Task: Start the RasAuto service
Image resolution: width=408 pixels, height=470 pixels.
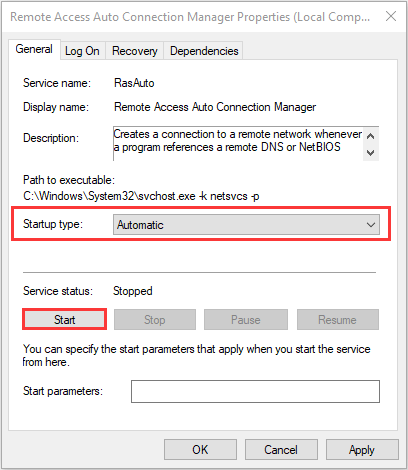Action: pos(65,319)
